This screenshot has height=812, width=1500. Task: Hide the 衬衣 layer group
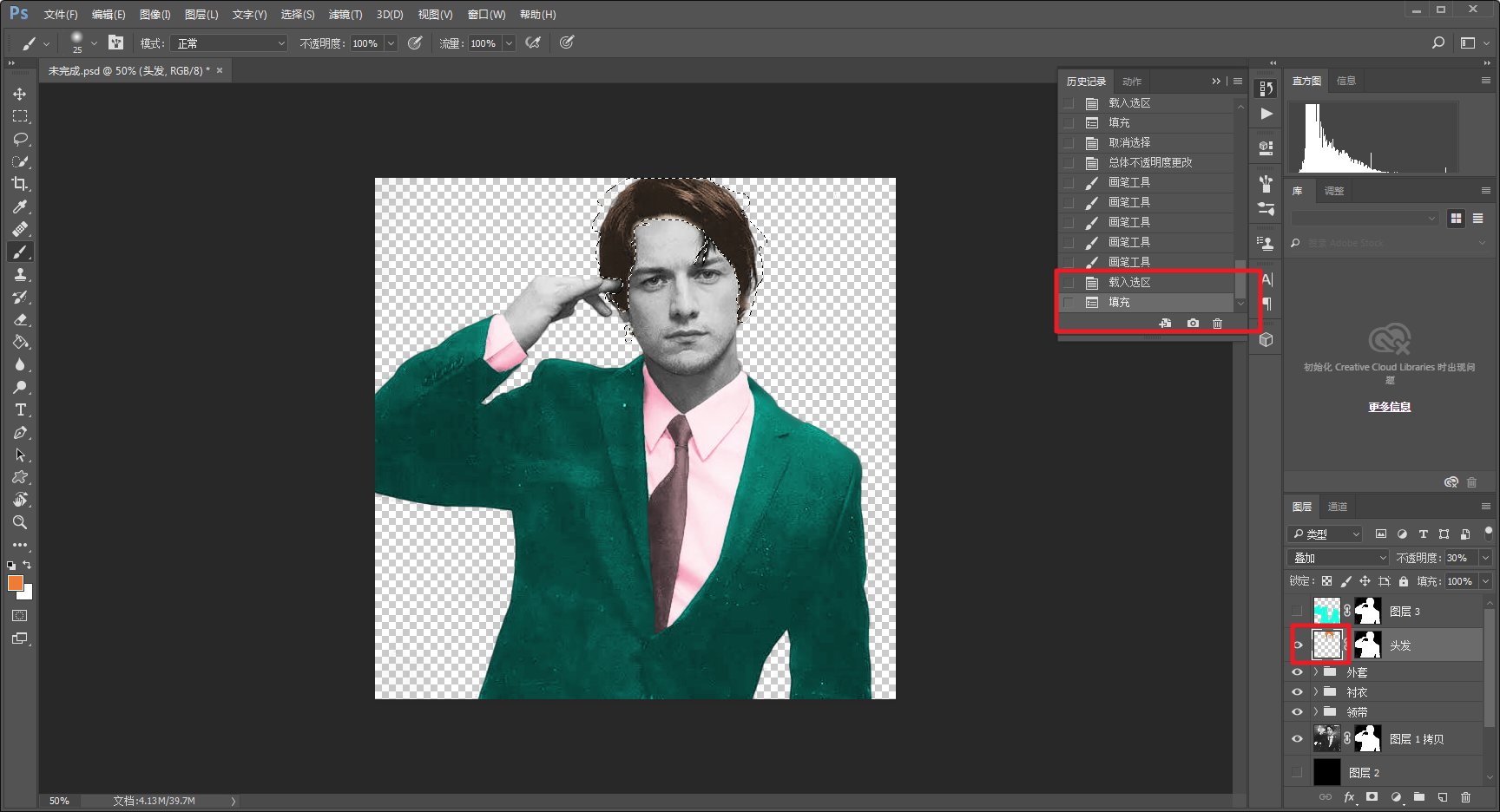[x=1298, y=692]
